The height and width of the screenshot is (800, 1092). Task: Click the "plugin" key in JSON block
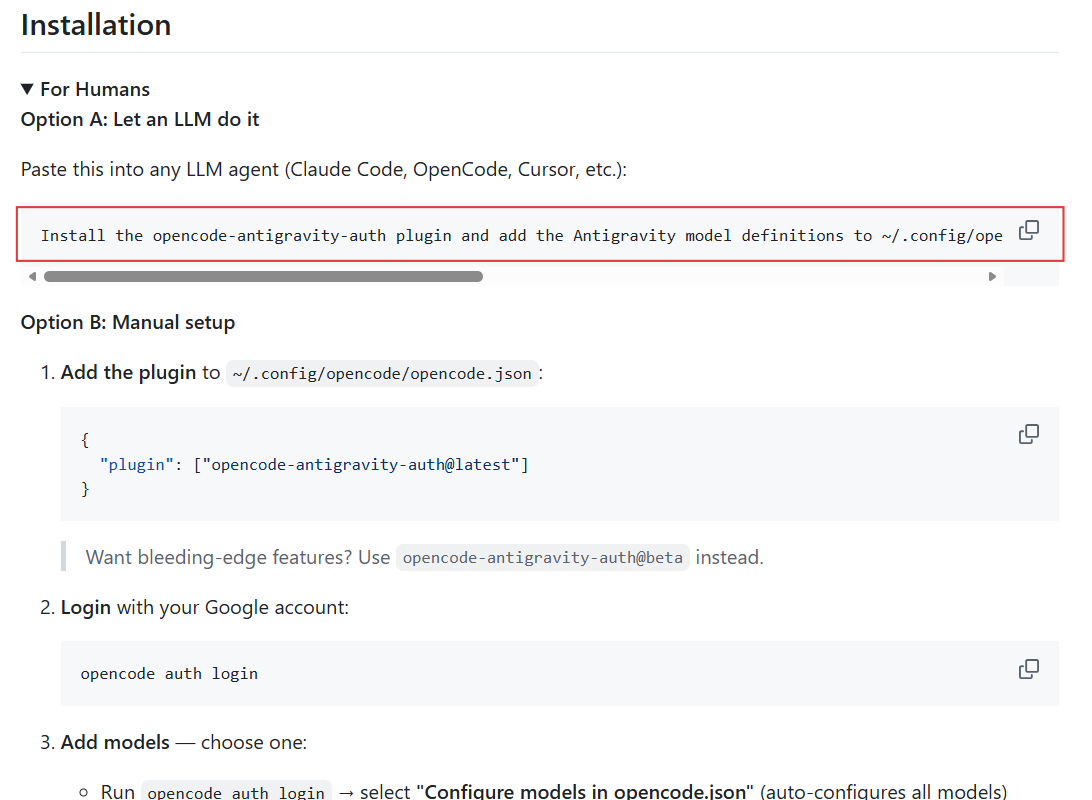pyautogui.click(x=136, y=464)
